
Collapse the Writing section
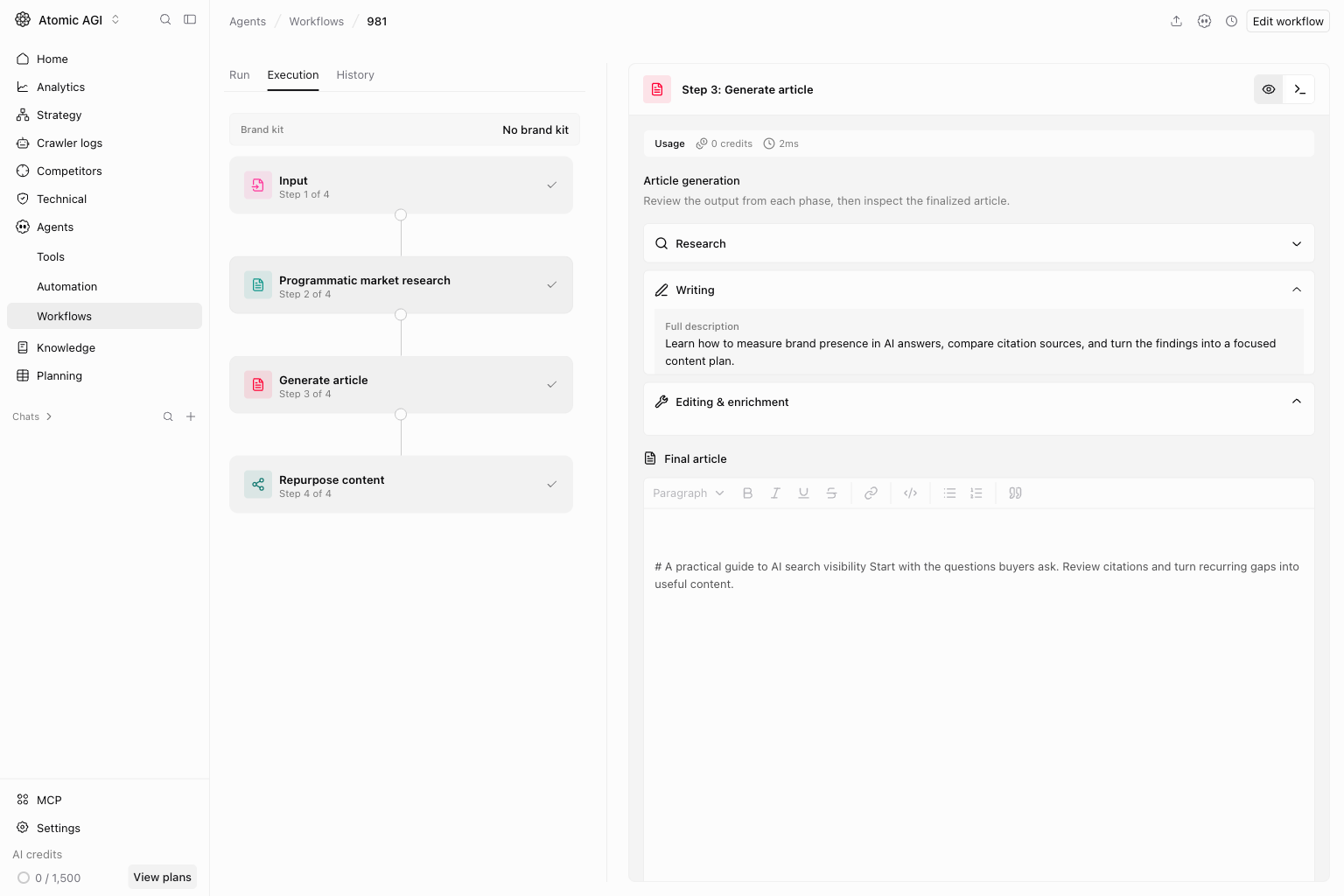[x=979, y=290]
